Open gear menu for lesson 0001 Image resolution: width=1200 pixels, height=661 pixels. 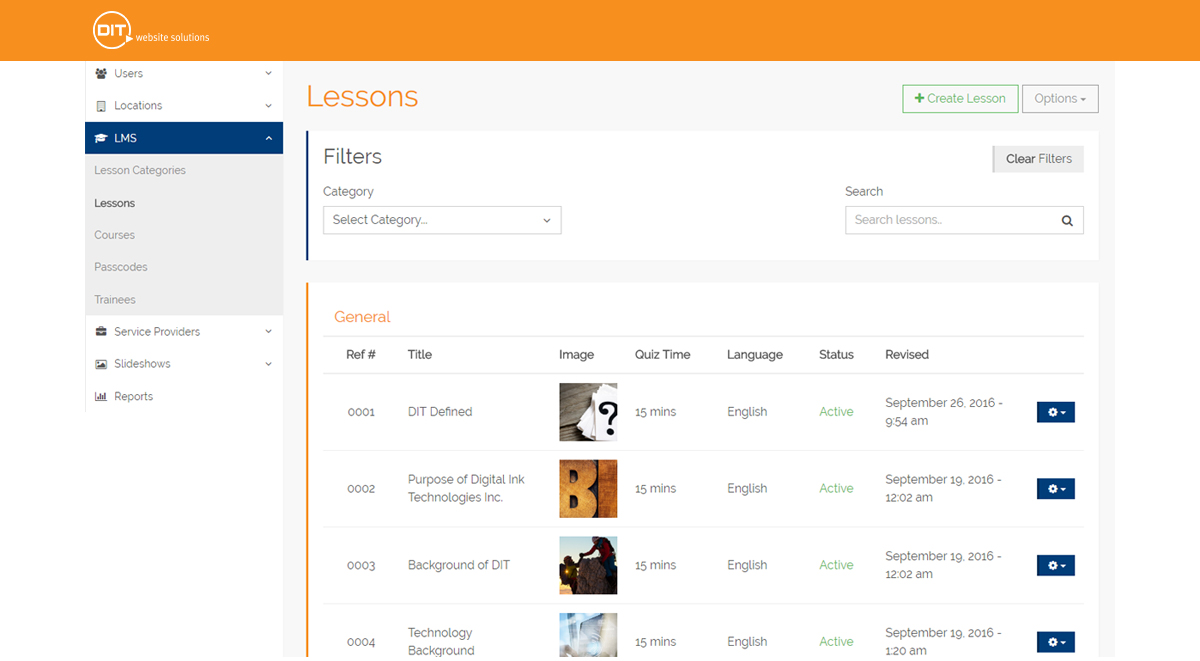(x=1055, y=412)
